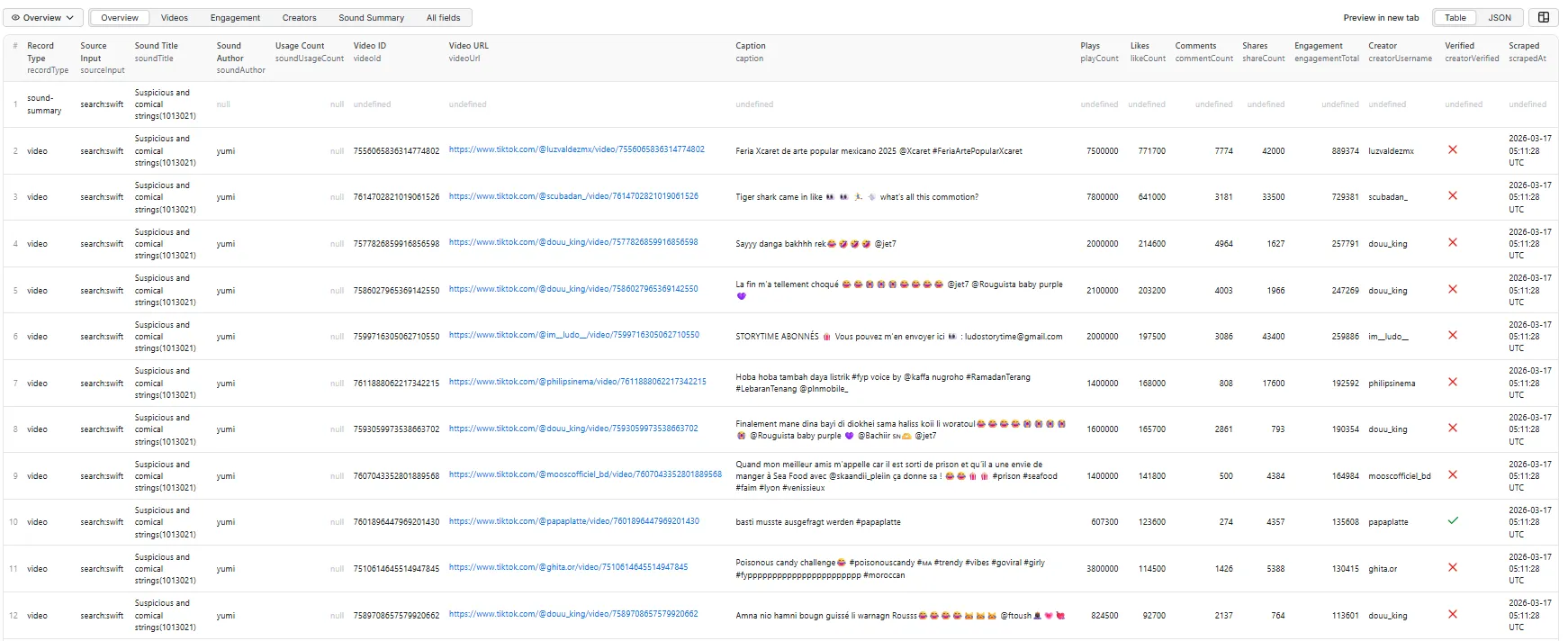
Task: Click the red X verified icon for philipsinema
Action: point(1452,383)
